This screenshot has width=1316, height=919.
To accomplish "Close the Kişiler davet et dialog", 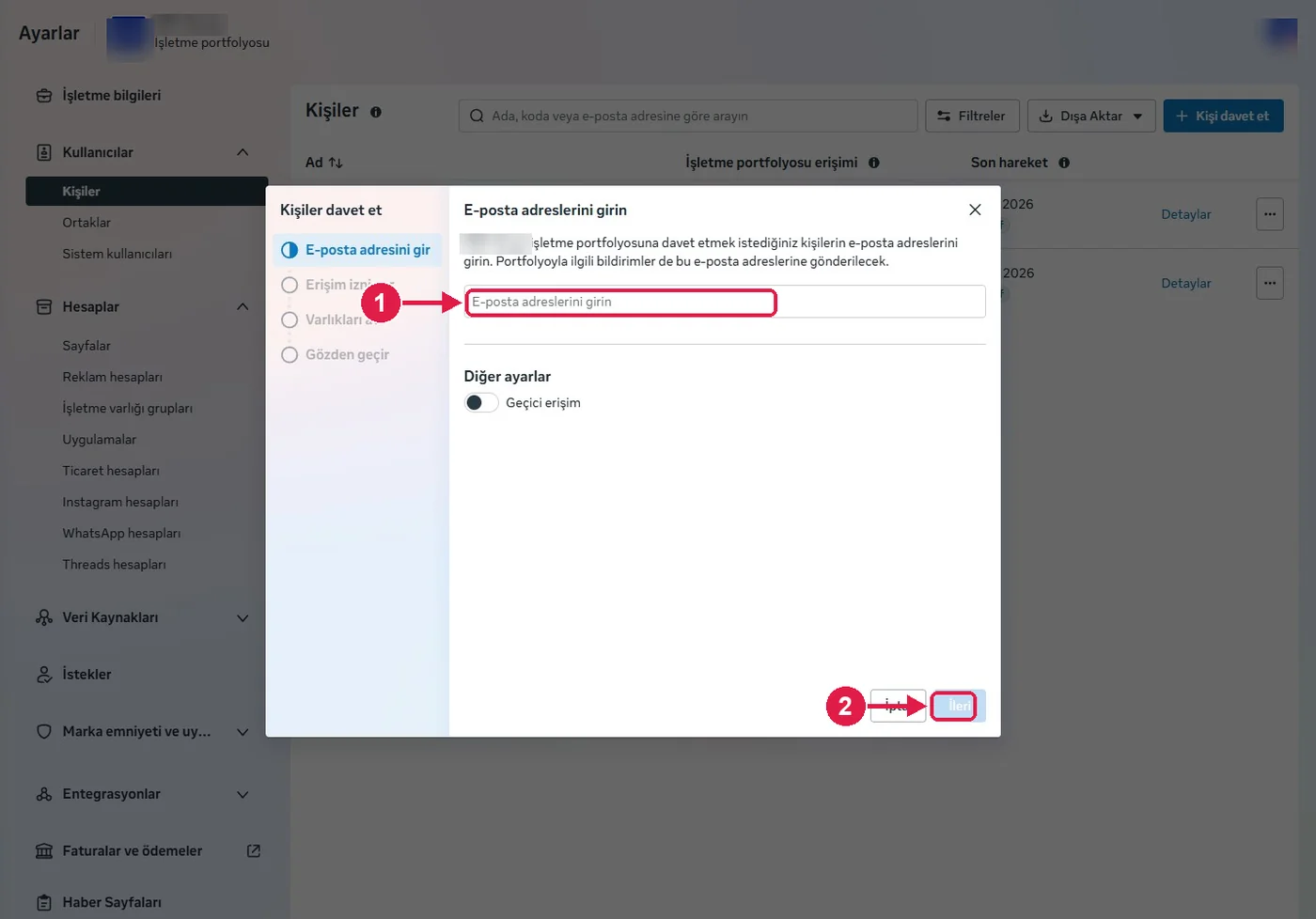I will 975,210.
